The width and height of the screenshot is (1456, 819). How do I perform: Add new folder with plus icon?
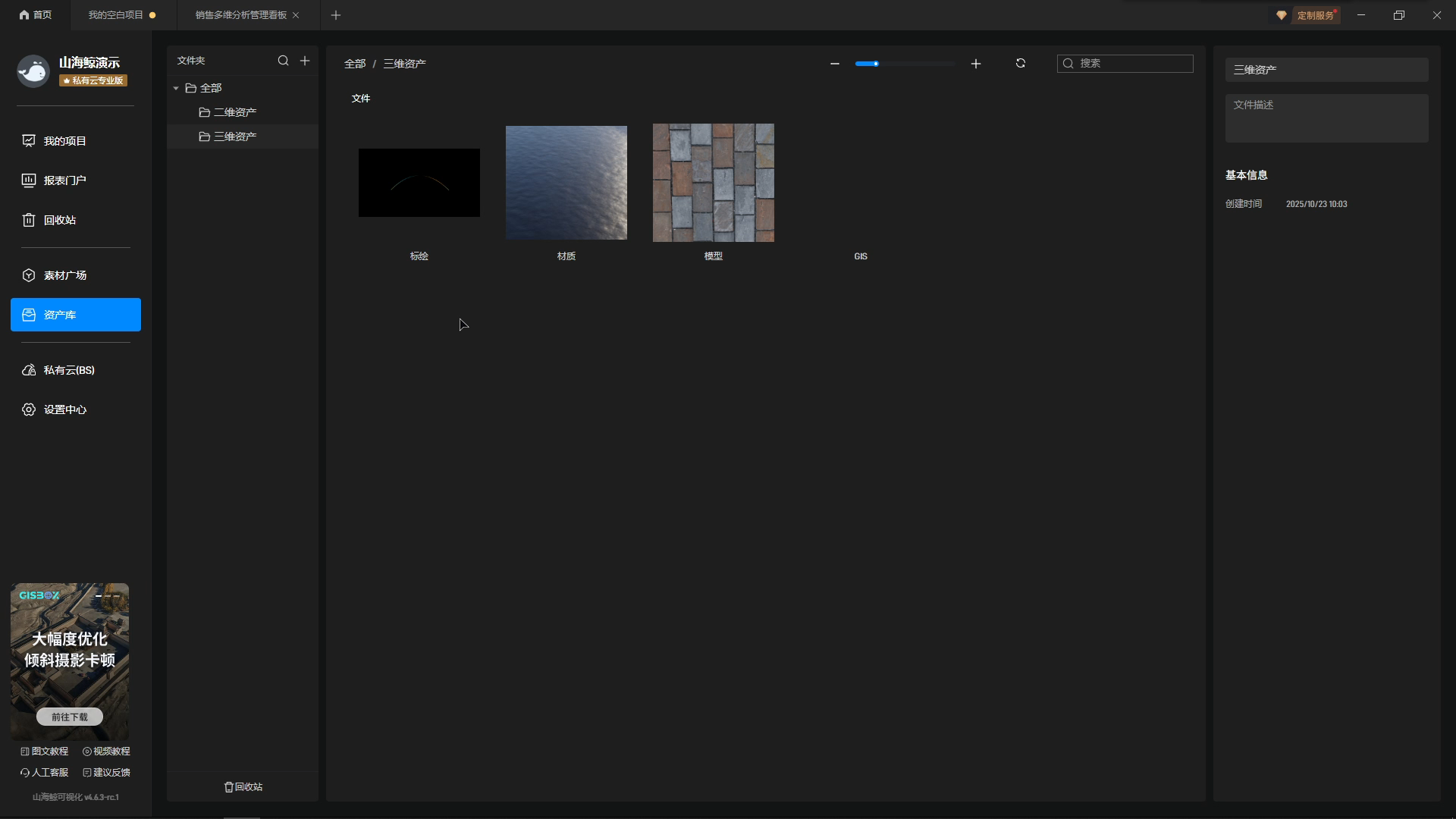point(305,61)
